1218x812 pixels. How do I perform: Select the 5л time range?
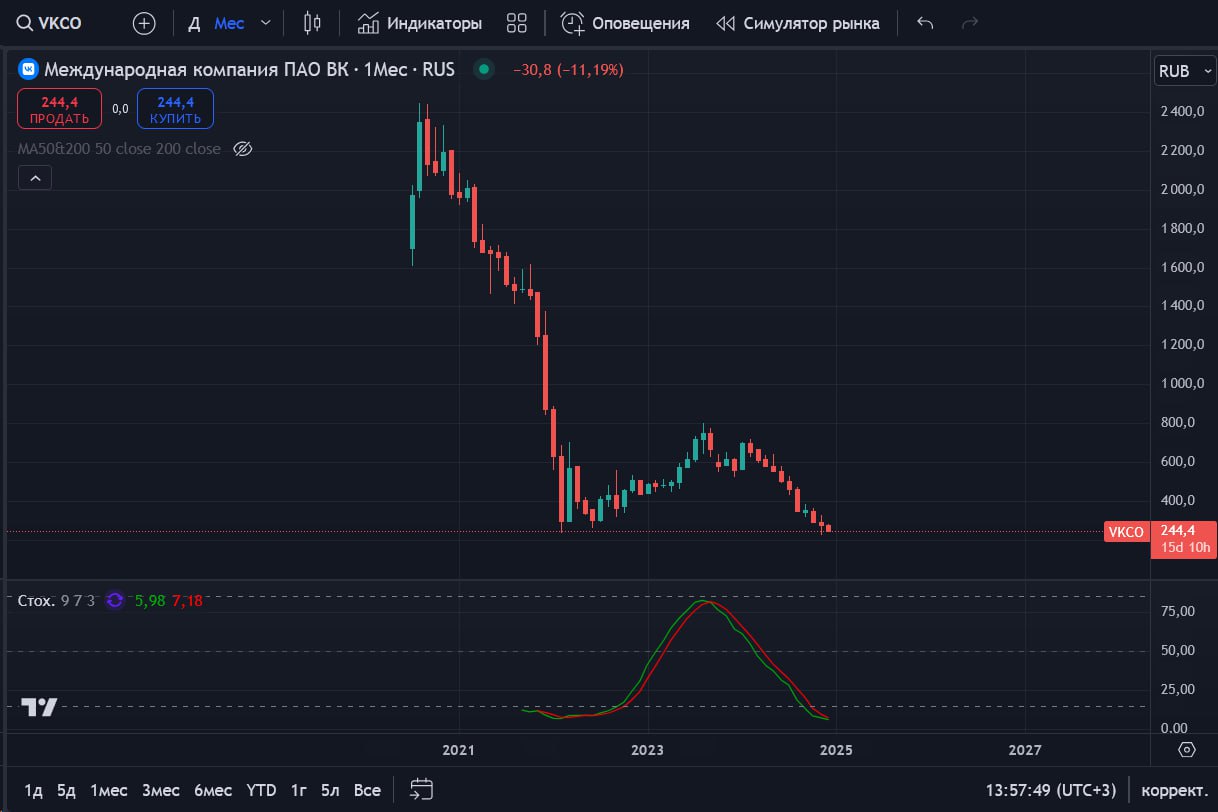(x=331, y=790)
